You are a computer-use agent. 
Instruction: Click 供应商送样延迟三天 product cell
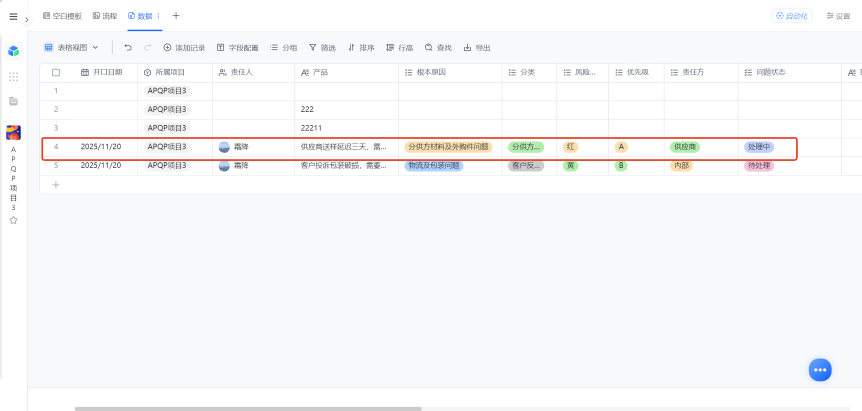pos(346,147)
